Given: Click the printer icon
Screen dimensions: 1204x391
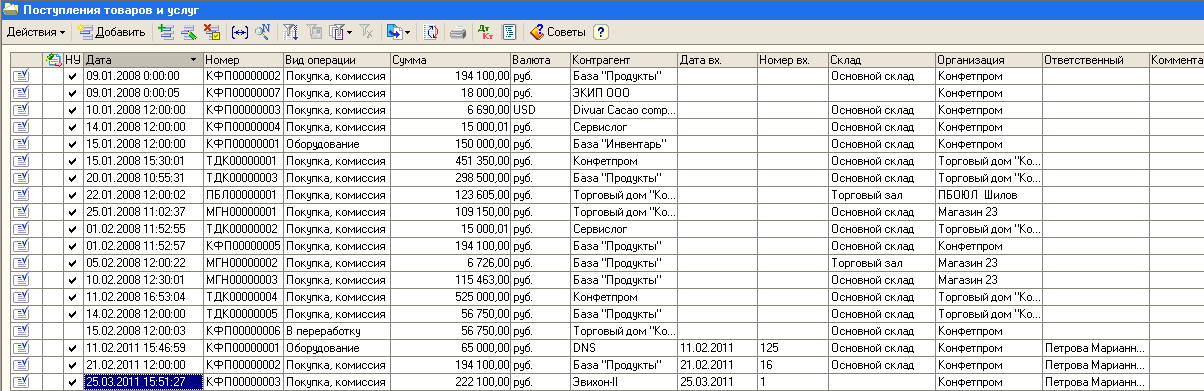Looking at the screenshot, I should (x=458, y=32).
